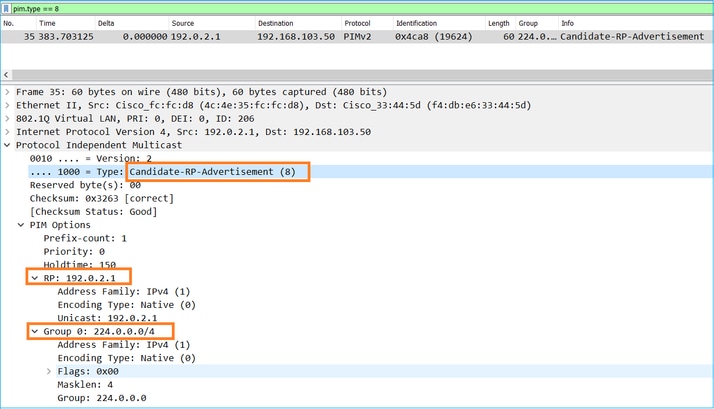Viewport: 714px width, 409px height.
Task: Click the display filter bookmark icon
Action: coord(6,9)
